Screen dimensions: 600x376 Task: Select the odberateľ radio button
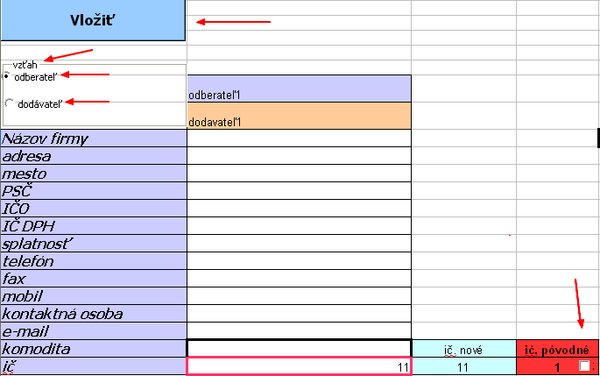7,76
